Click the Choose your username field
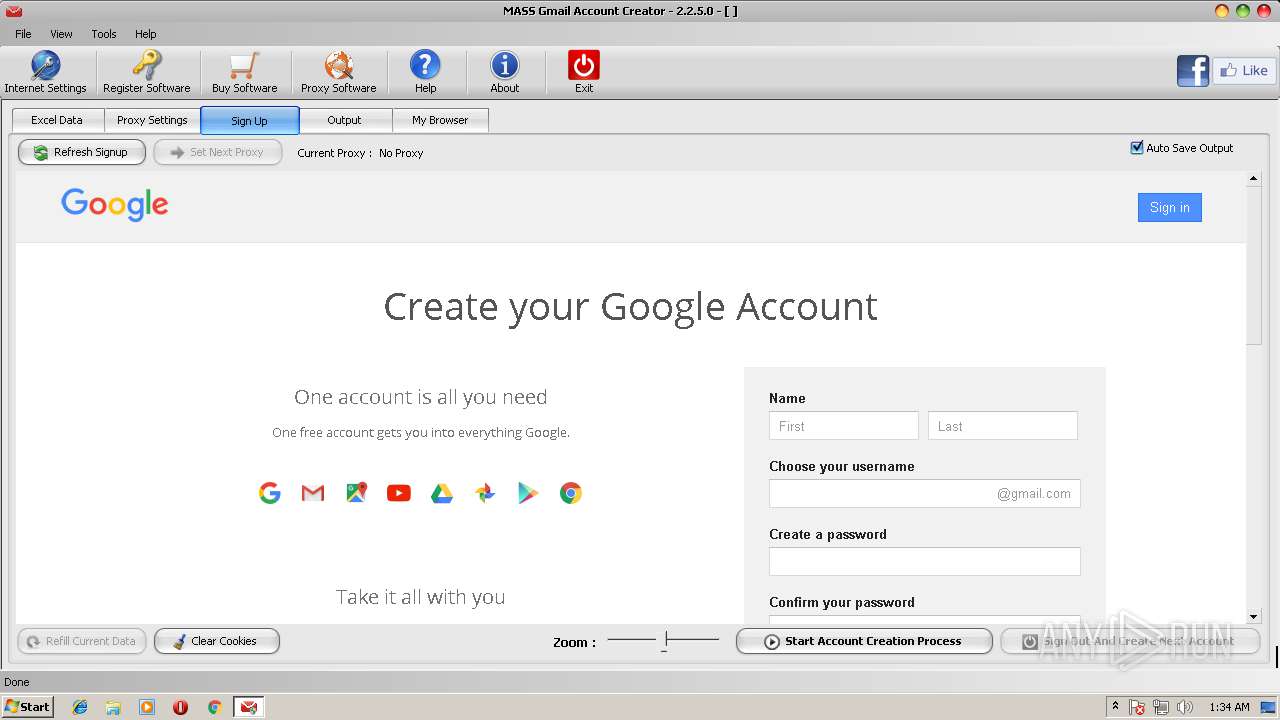This screenshot has width=1280, height=720. (x=925, y=494)
